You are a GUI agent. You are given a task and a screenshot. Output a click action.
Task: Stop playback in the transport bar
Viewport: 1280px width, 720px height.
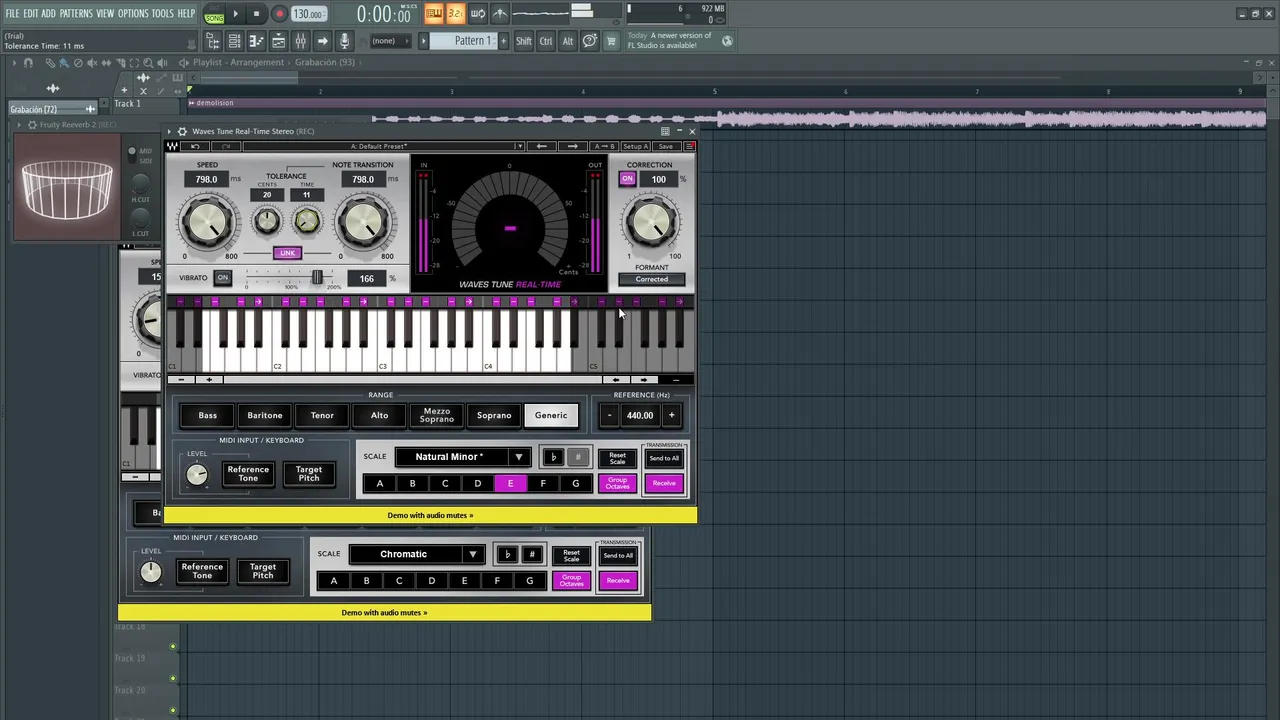pyautogui.click(x=257, y=14)
